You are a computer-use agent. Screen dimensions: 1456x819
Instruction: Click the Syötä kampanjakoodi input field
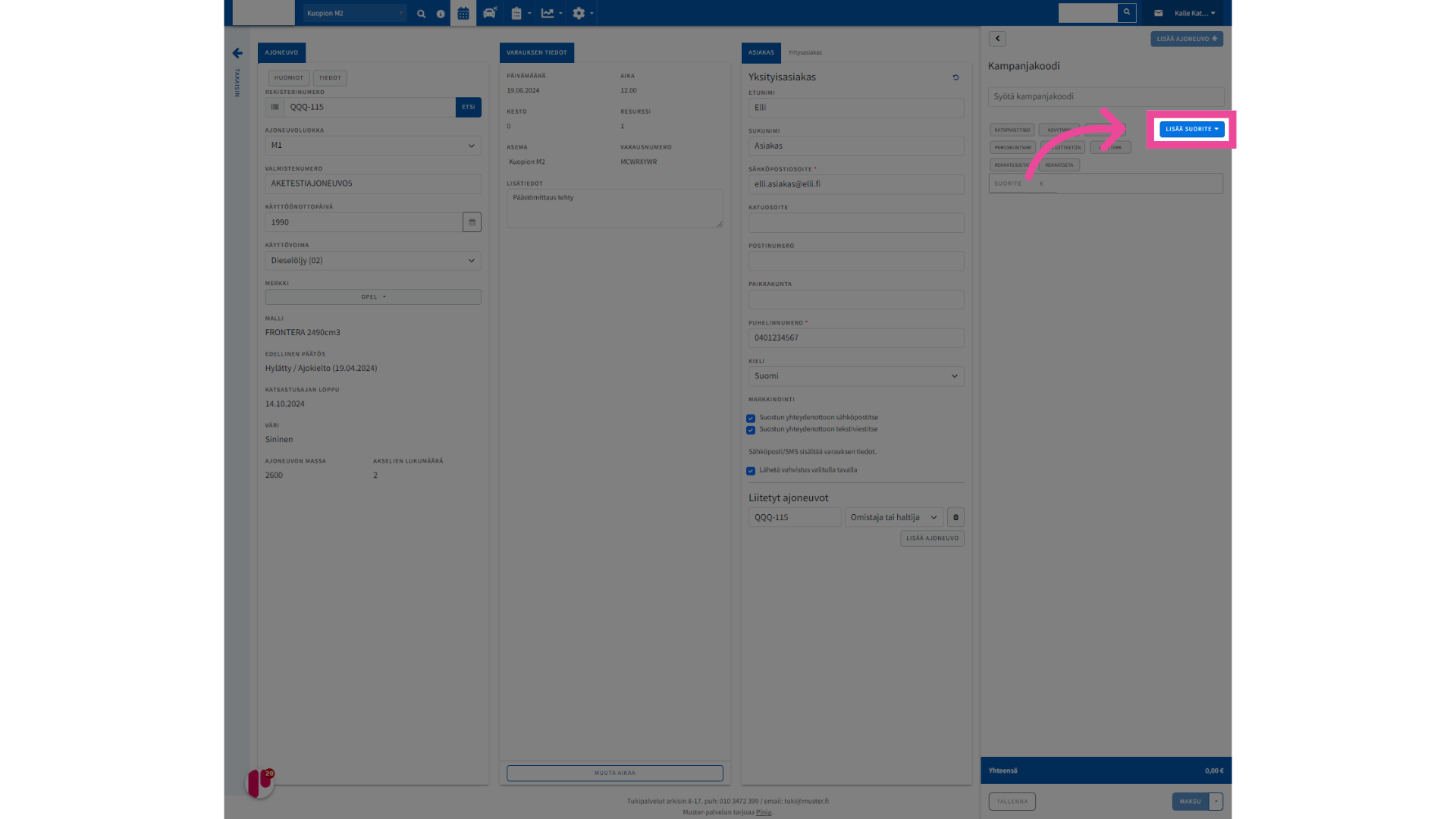(1106, 96)
